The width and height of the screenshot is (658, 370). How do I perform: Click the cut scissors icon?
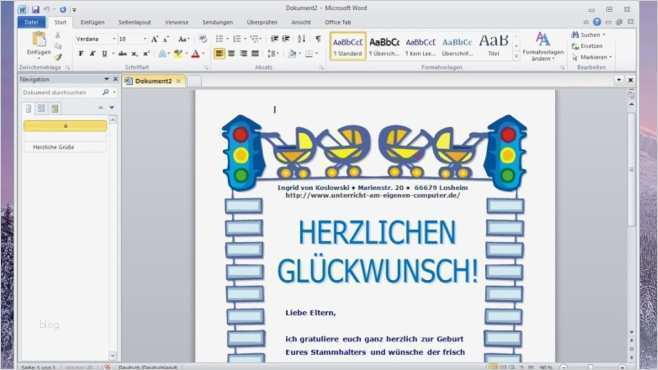[58, 36]
